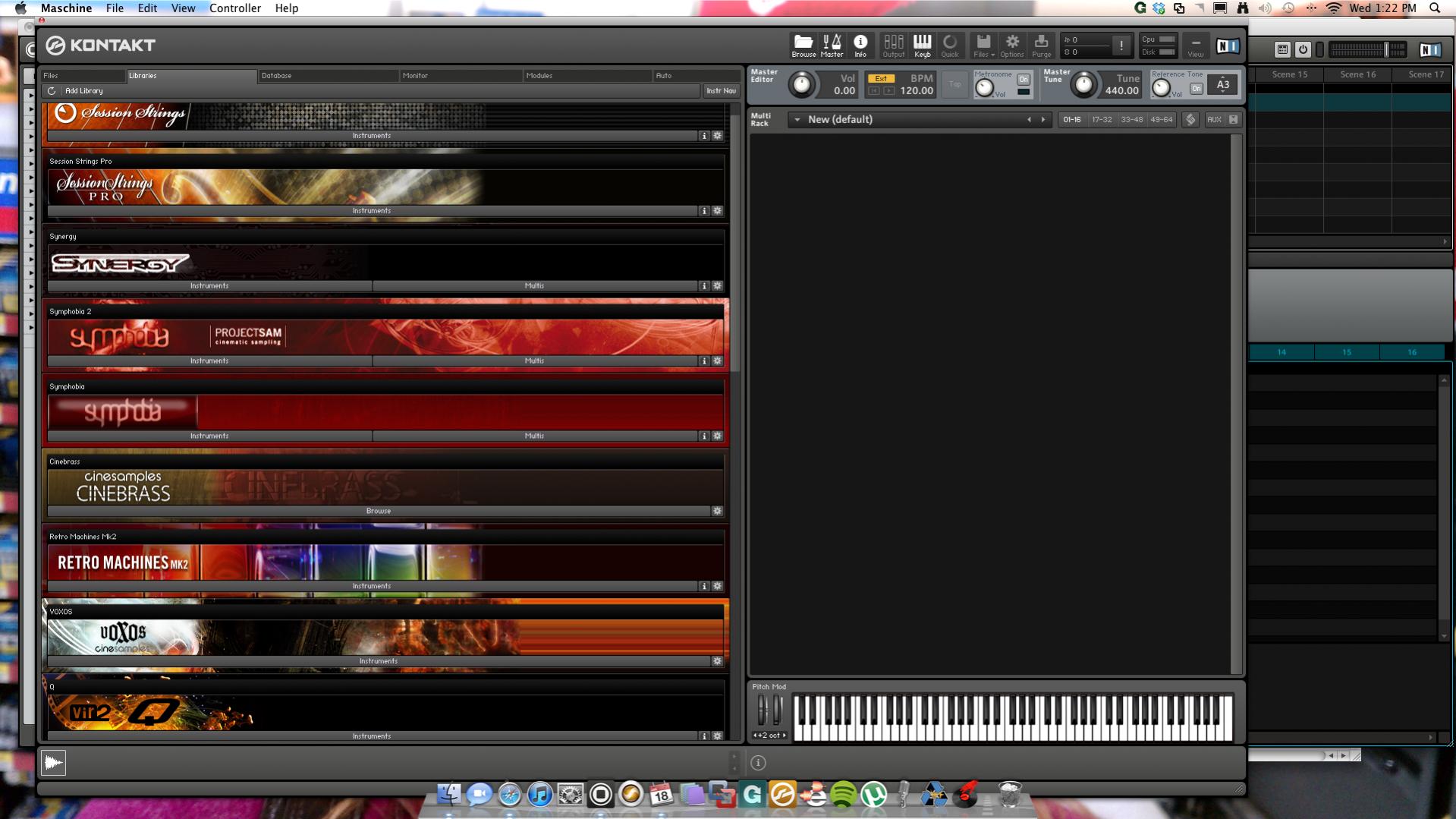Shift keyboard octave with +2 oct control
1456x819 pixels.
tap(769, 736)
